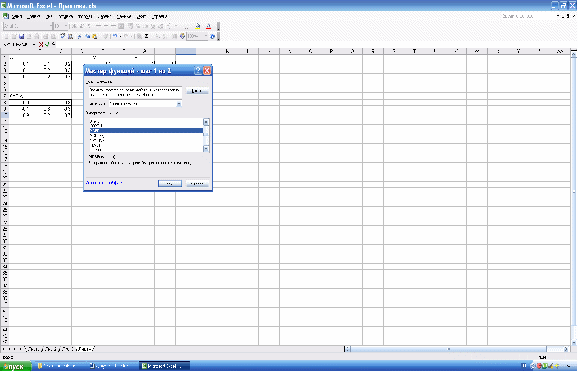Viewport: 578px width, 372px height.
Task: Open the Undo history dropdown arrow
Action: pyautogui.click(x=120, y=36)
